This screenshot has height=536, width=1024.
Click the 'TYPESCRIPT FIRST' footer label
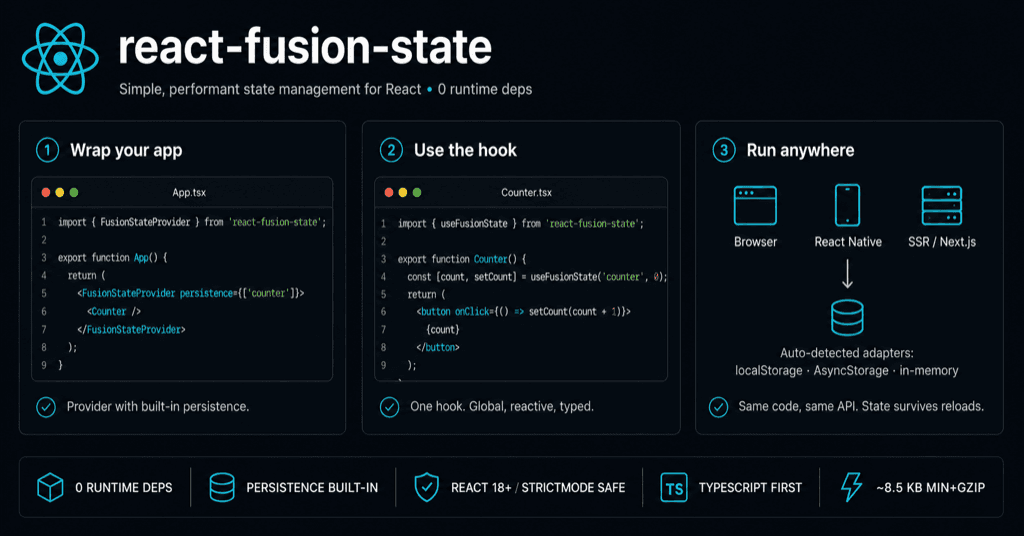tap(750, 488)
